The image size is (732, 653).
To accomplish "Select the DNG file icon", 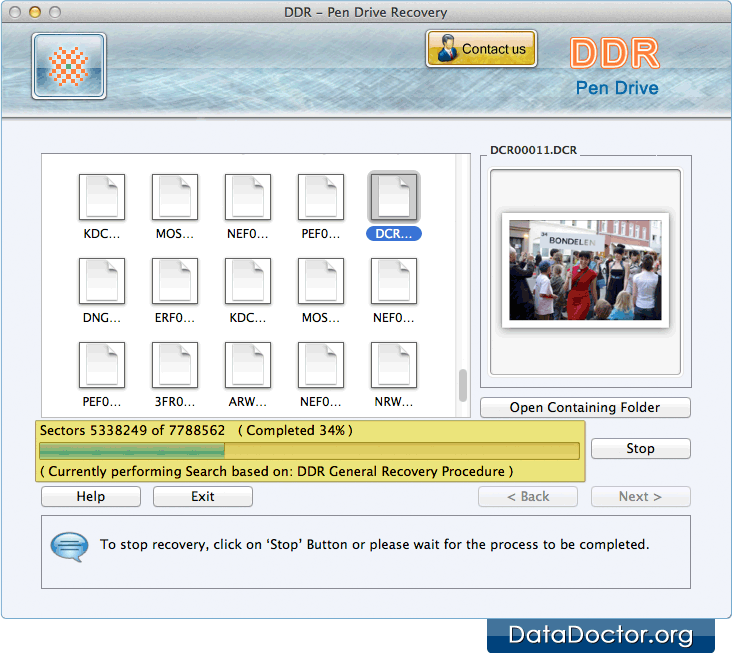I will tap(102, 281).
